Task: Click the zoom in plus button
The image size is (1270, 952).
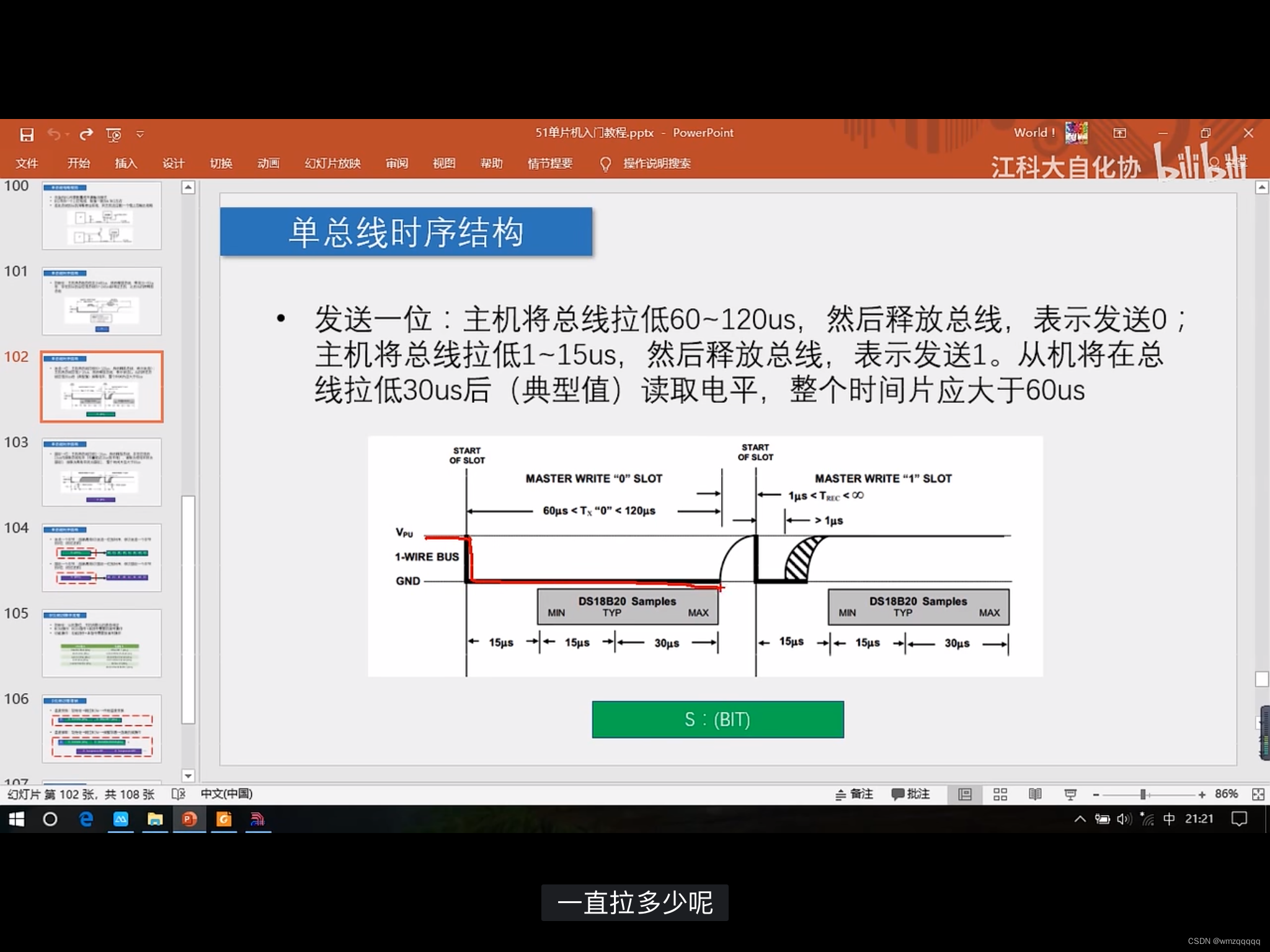Action: (1202, 795)
